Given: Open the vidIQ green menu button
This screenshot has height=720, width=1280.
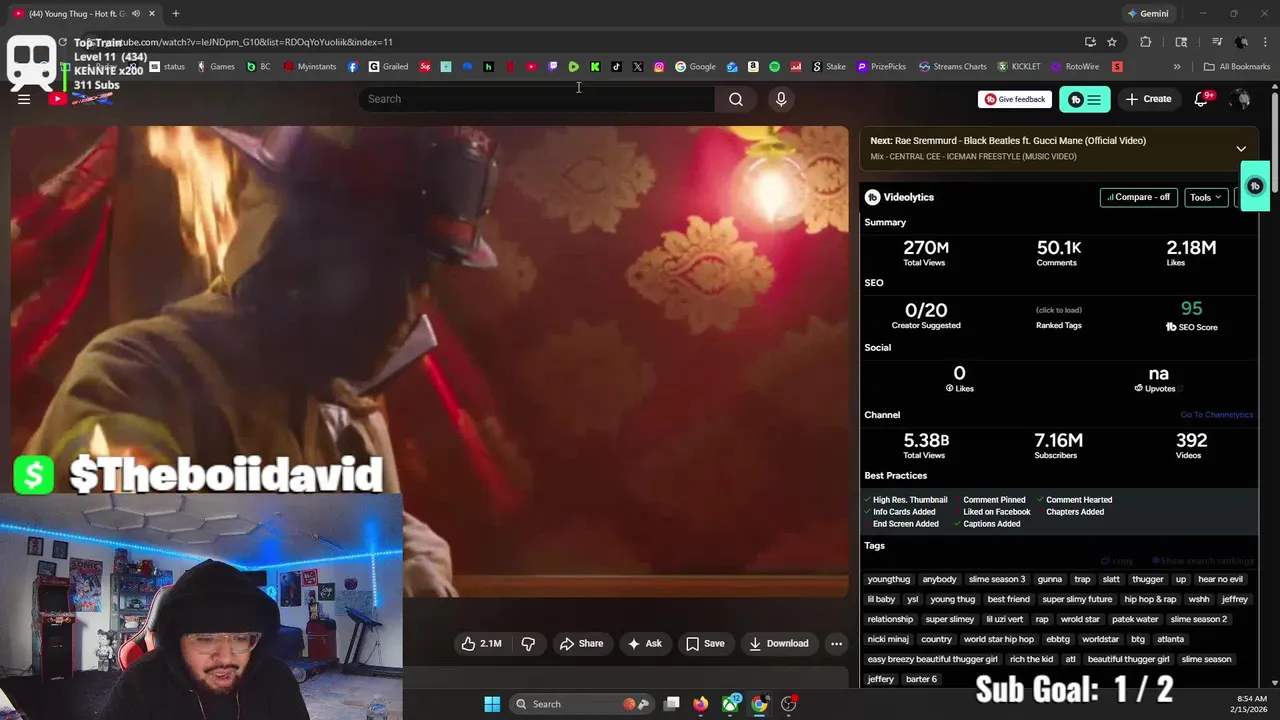Looking at the screenshot, I should tap(1085, 99).
